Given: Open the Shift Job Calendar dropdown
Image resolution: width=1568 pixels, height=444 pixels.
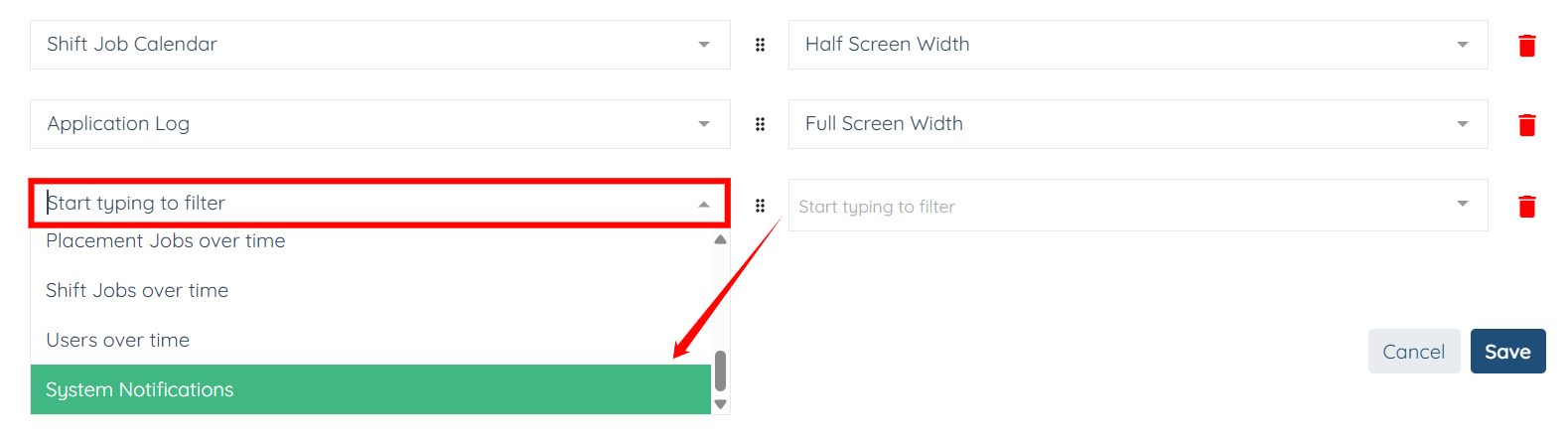Looking at the screenshot, I should pyautogui.click(x=703, y=45).
